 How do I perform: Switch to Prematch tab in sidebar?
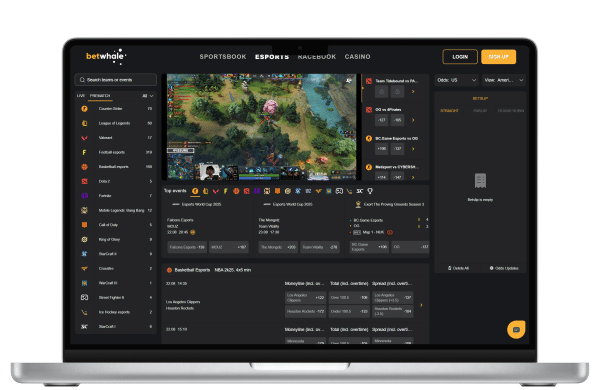(100, 96)
